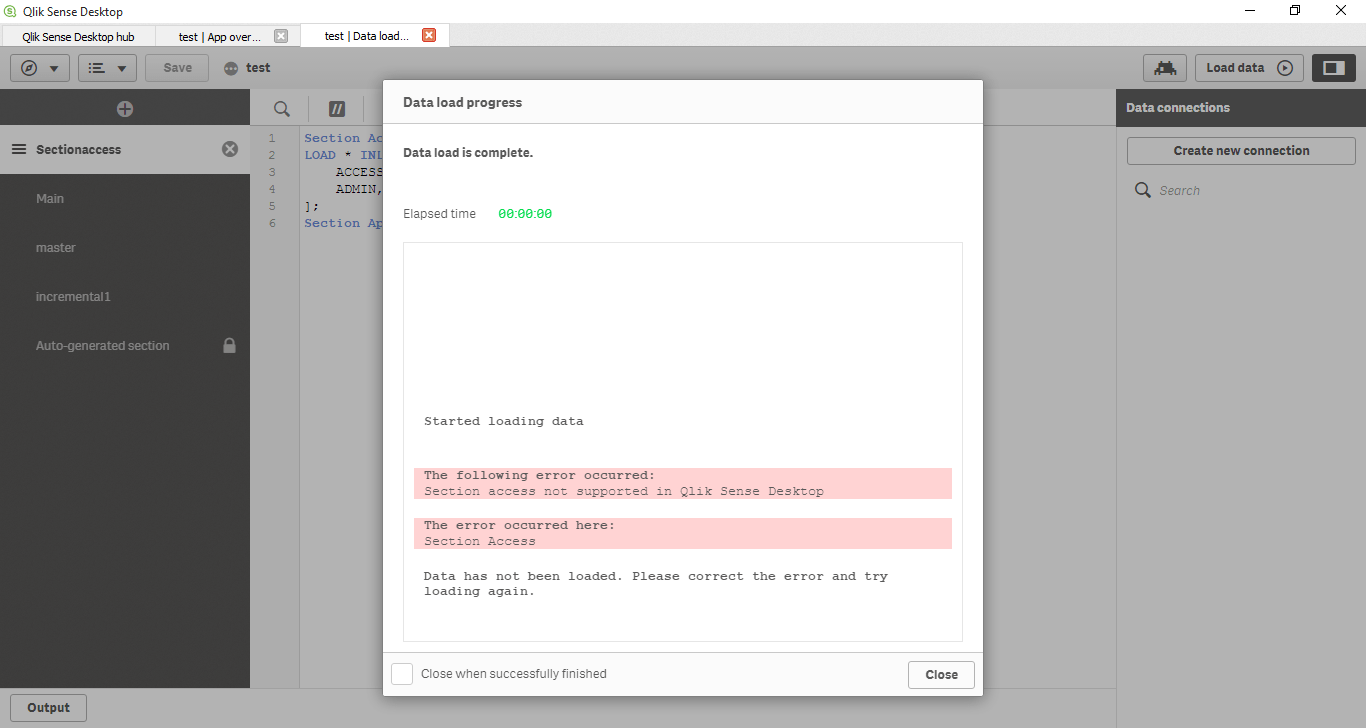
Task: Open the global list menu dropdown
Action: tap(107, 68)
